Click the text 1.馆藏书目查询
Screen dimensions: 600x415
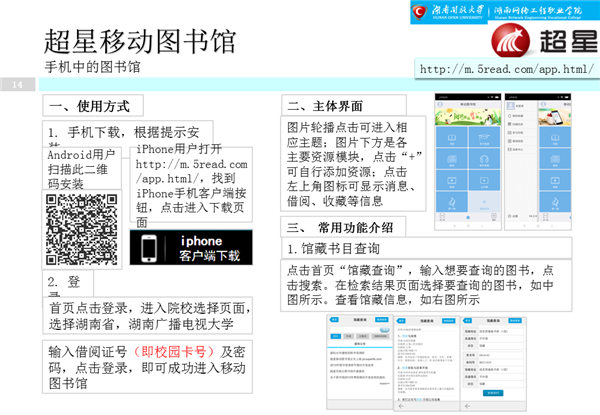pos(333,249)
